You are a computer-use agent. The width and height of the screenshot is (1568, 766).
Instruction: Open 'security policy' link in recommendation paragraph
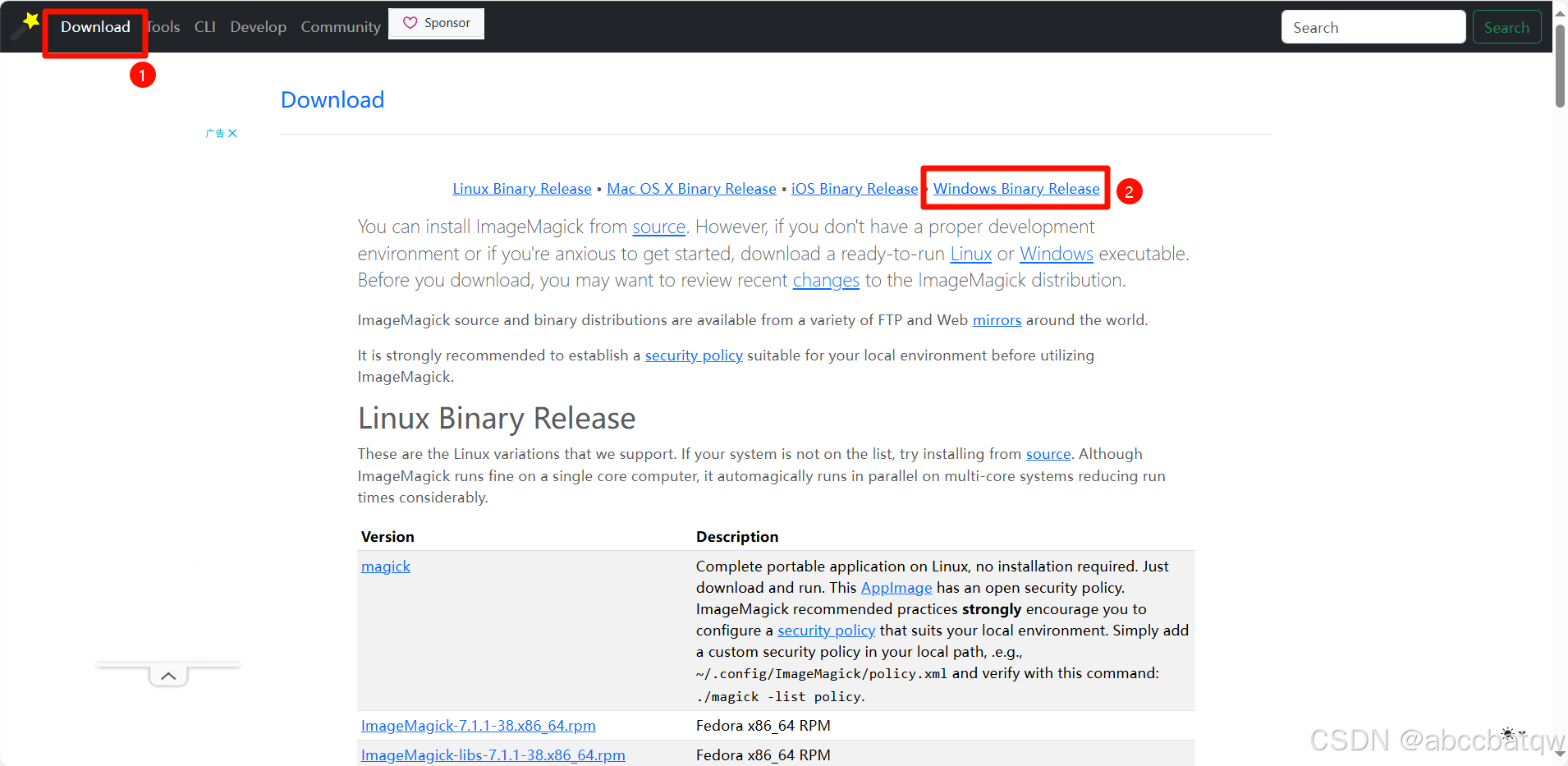694,355
